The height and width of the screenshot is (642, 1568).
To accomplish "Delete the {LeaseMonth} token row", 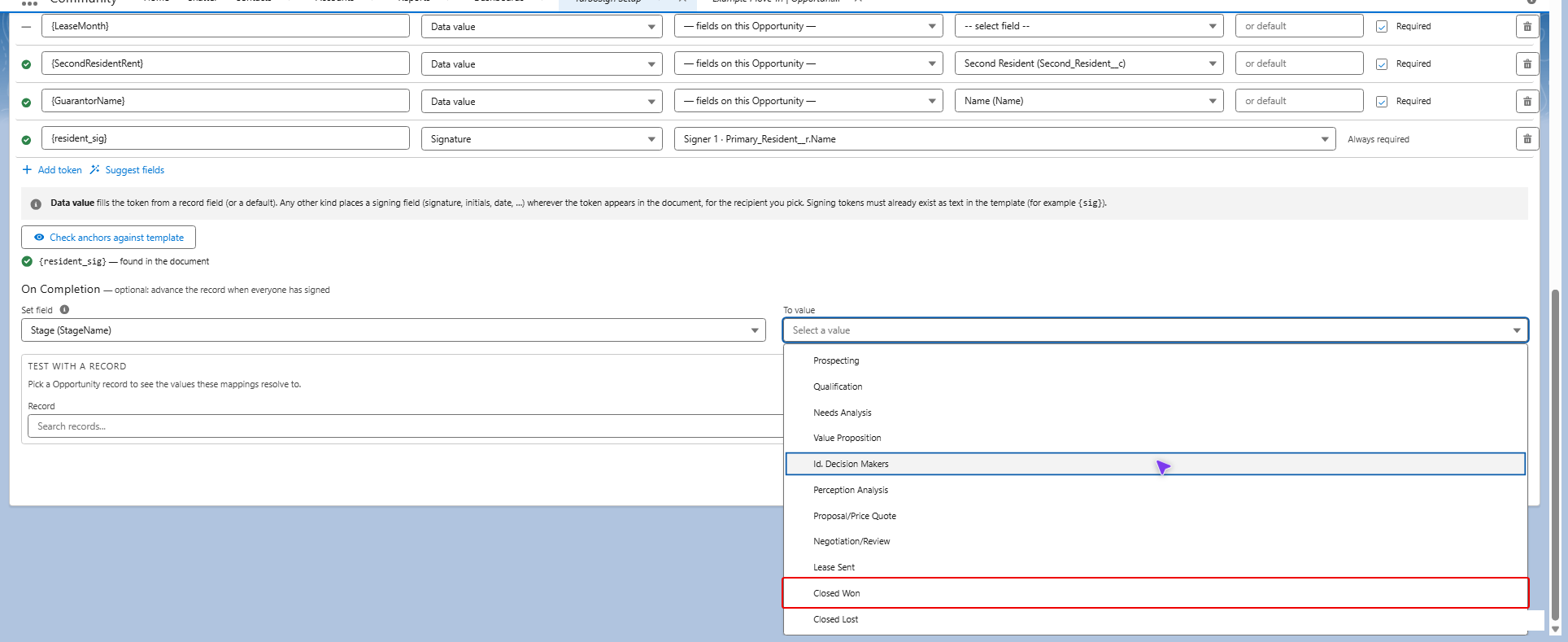I will pyautogui.click(x=1527, y=26).
